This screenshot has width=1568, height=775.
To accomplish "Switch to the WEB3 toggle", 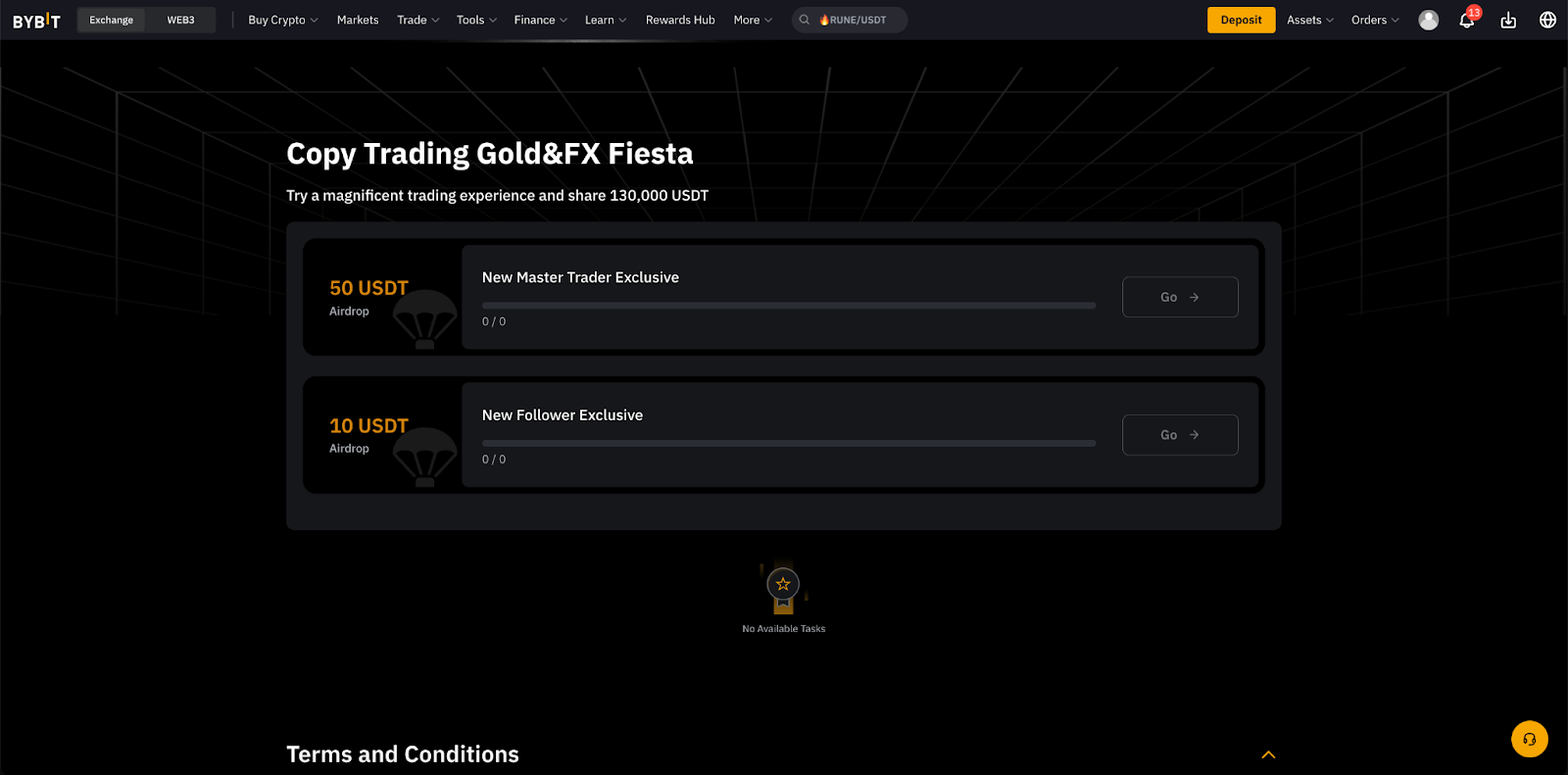I will (x=180, y=20).
